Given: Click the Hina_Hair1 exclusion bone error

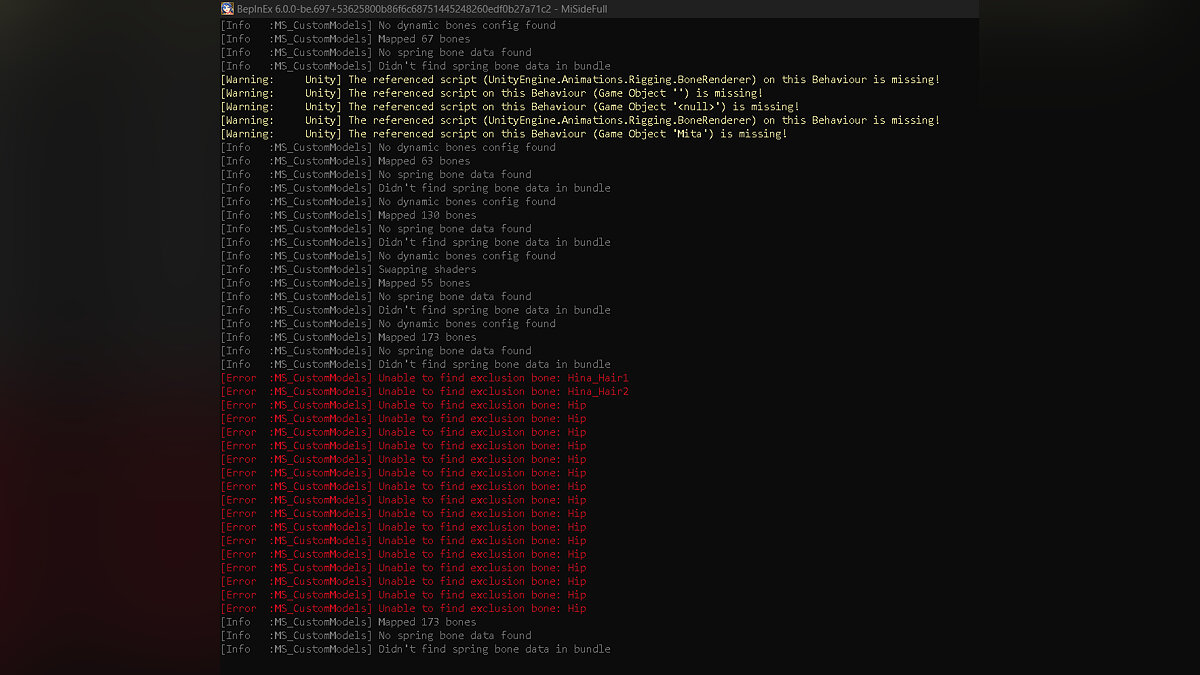Looking at the screenshot, I should (x=503, y=378).
